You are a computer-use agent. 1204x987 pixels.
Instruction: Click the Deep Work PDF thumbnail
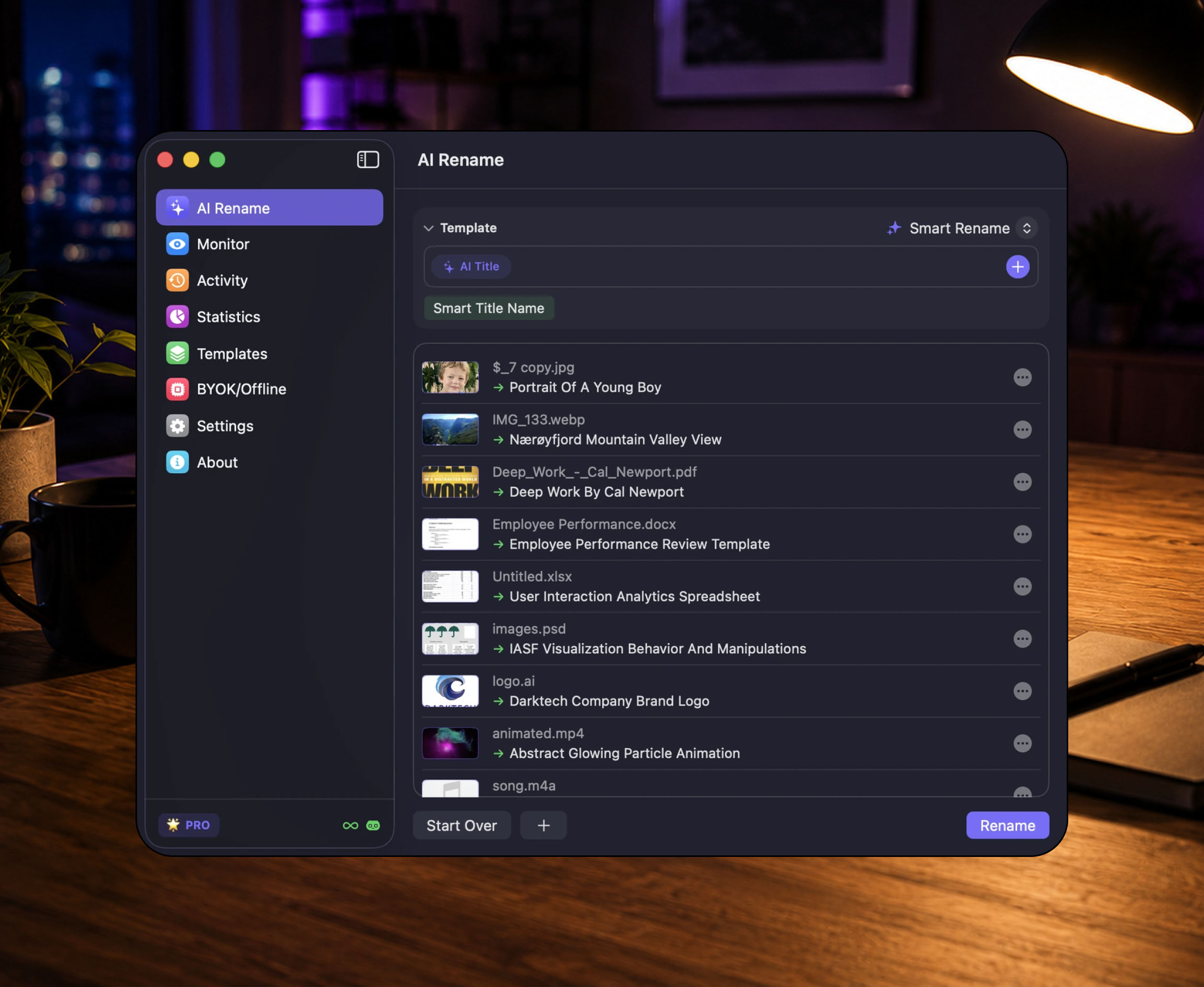(x=450, y=482)
